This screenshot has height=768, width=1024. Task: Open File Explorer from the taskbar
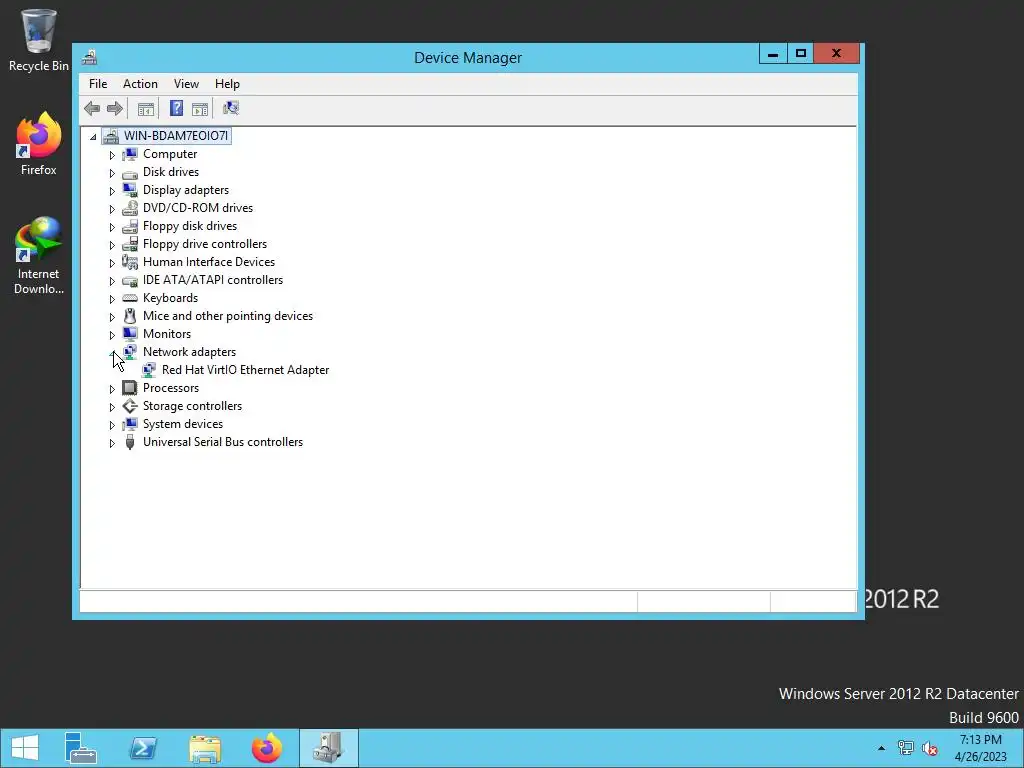205,748
